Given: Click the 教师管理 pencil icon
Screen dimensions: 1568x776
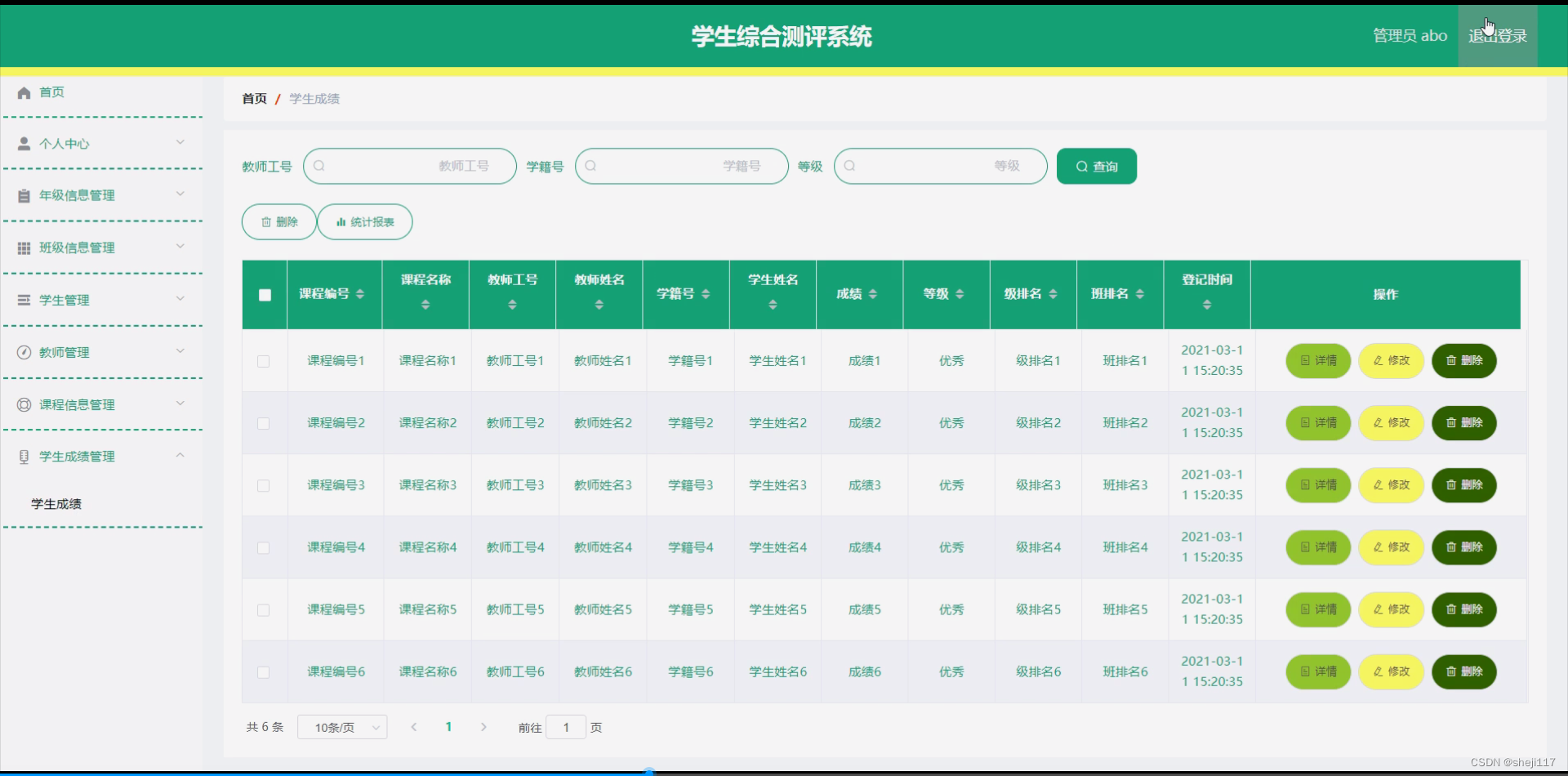Looking at the screenshot, I should point(23,352).
